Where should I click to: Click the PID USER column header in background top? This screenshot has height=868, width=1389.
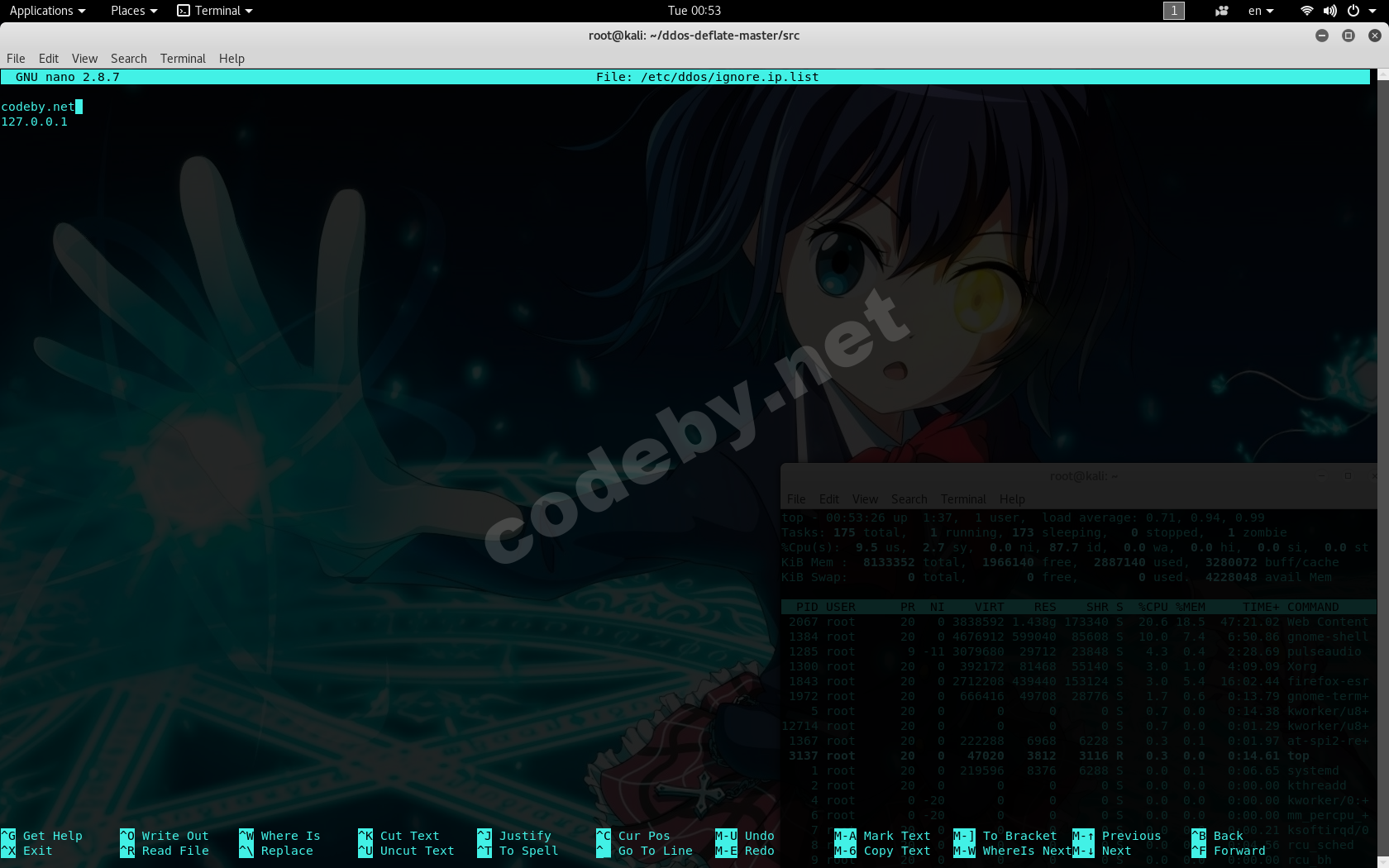825,608
